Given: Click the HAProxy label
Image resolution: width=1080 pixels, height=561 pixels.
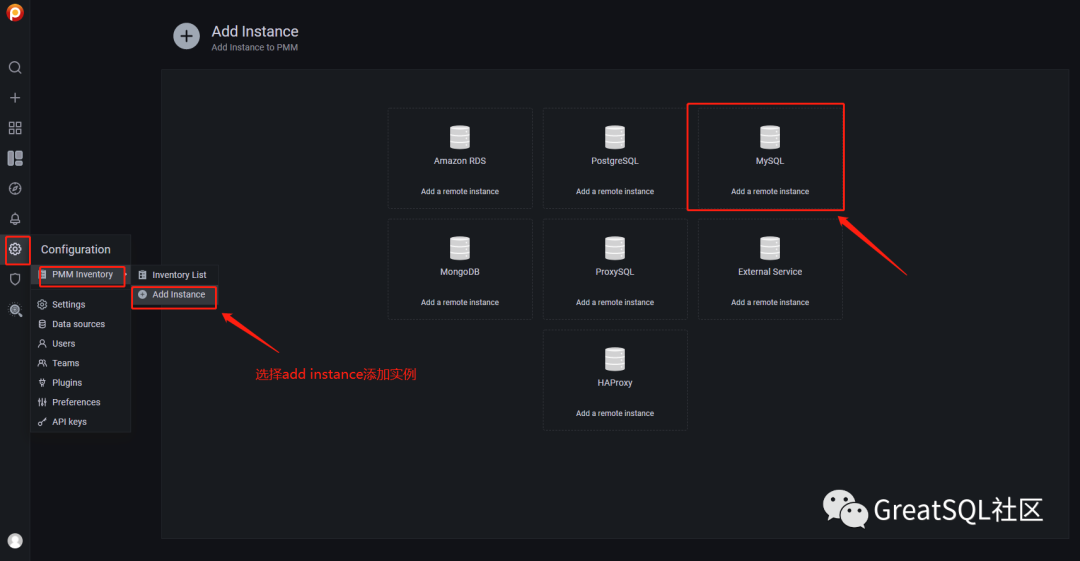Looking at the screenshot, I should tap(614, 382).
